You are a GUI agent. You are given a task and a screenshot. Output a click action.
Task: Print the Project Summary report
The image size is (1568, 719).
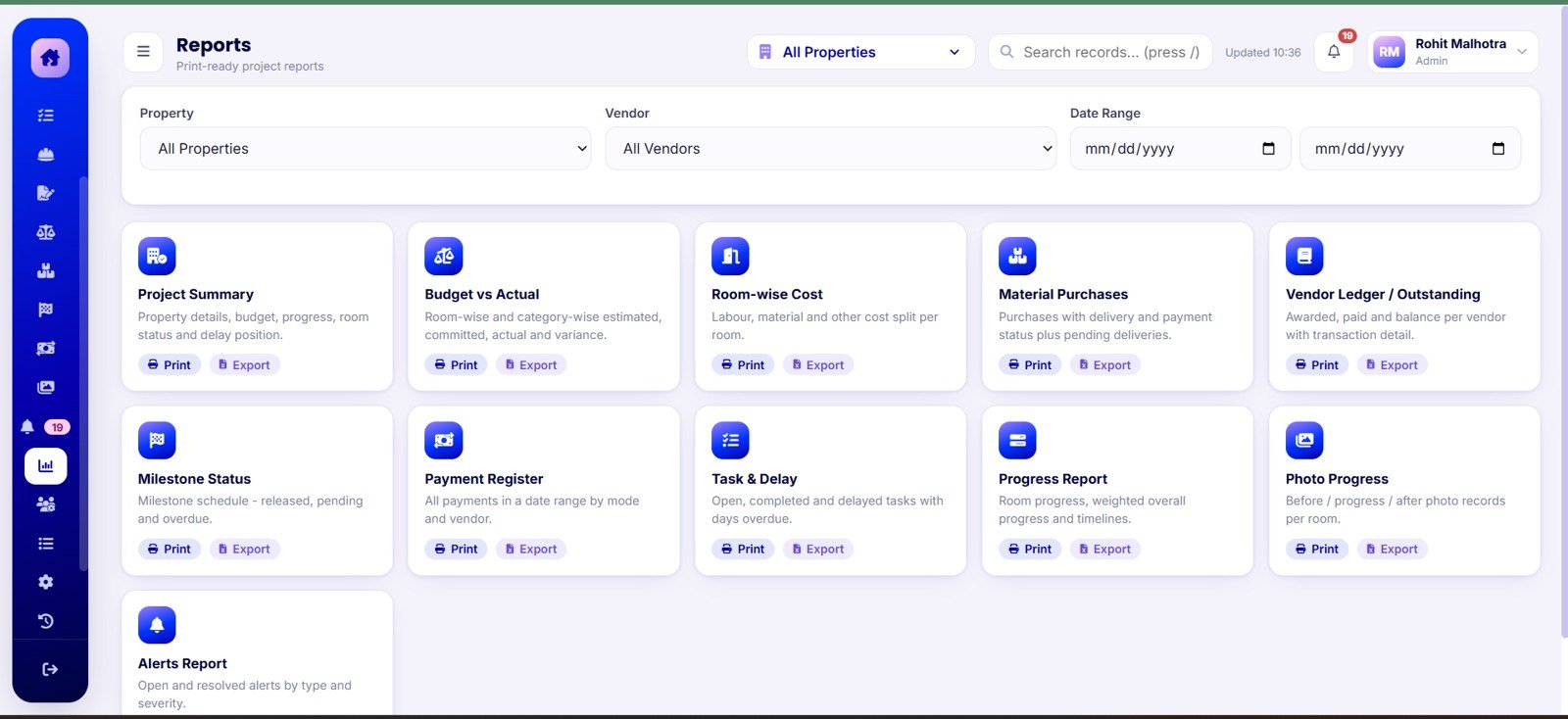point(170,365)
